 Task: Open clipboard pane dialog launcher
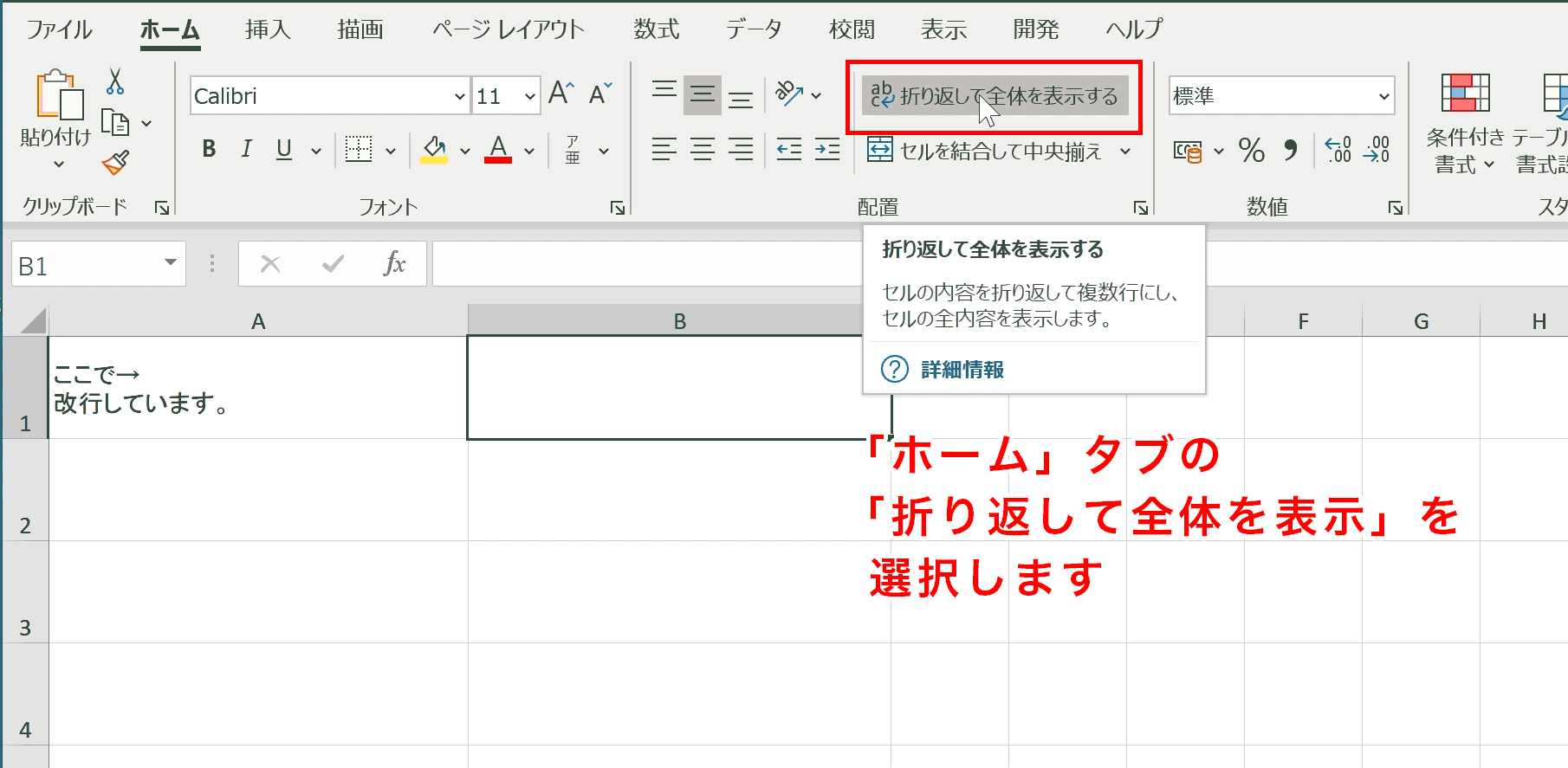click(x=162, y=207)
